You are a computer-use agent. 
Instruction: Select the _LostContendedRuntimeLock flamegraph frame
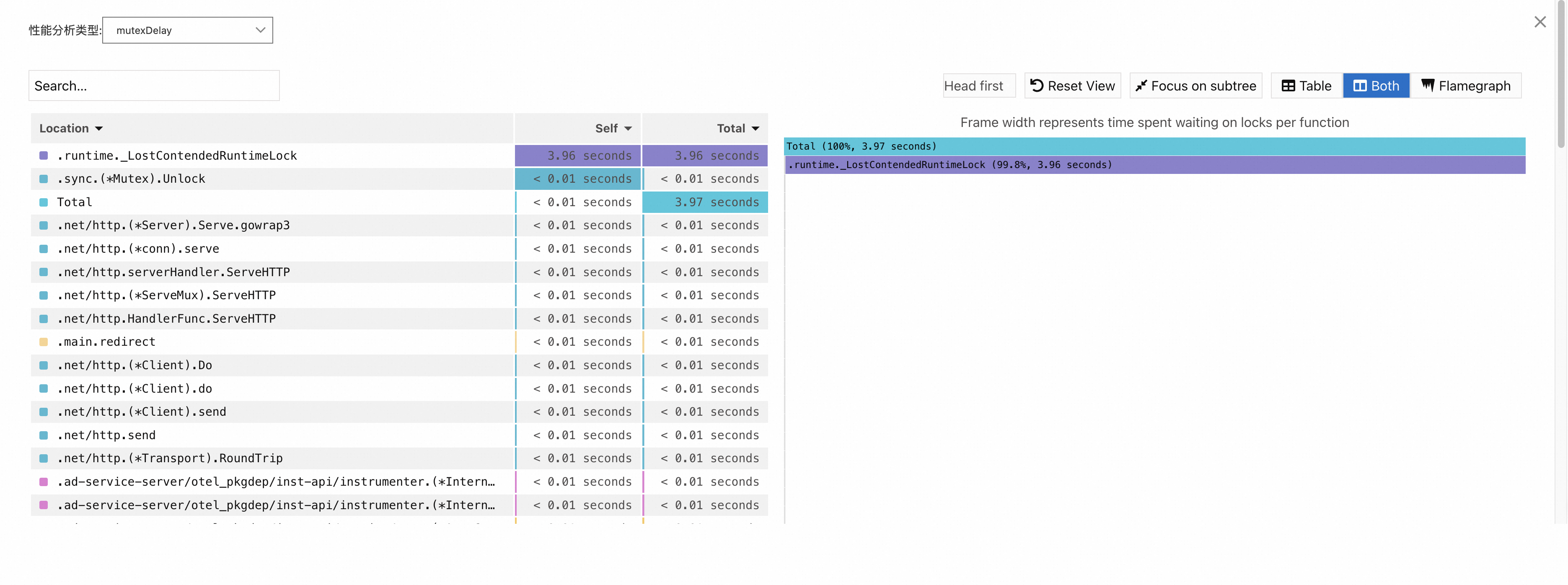[1154, 165]
